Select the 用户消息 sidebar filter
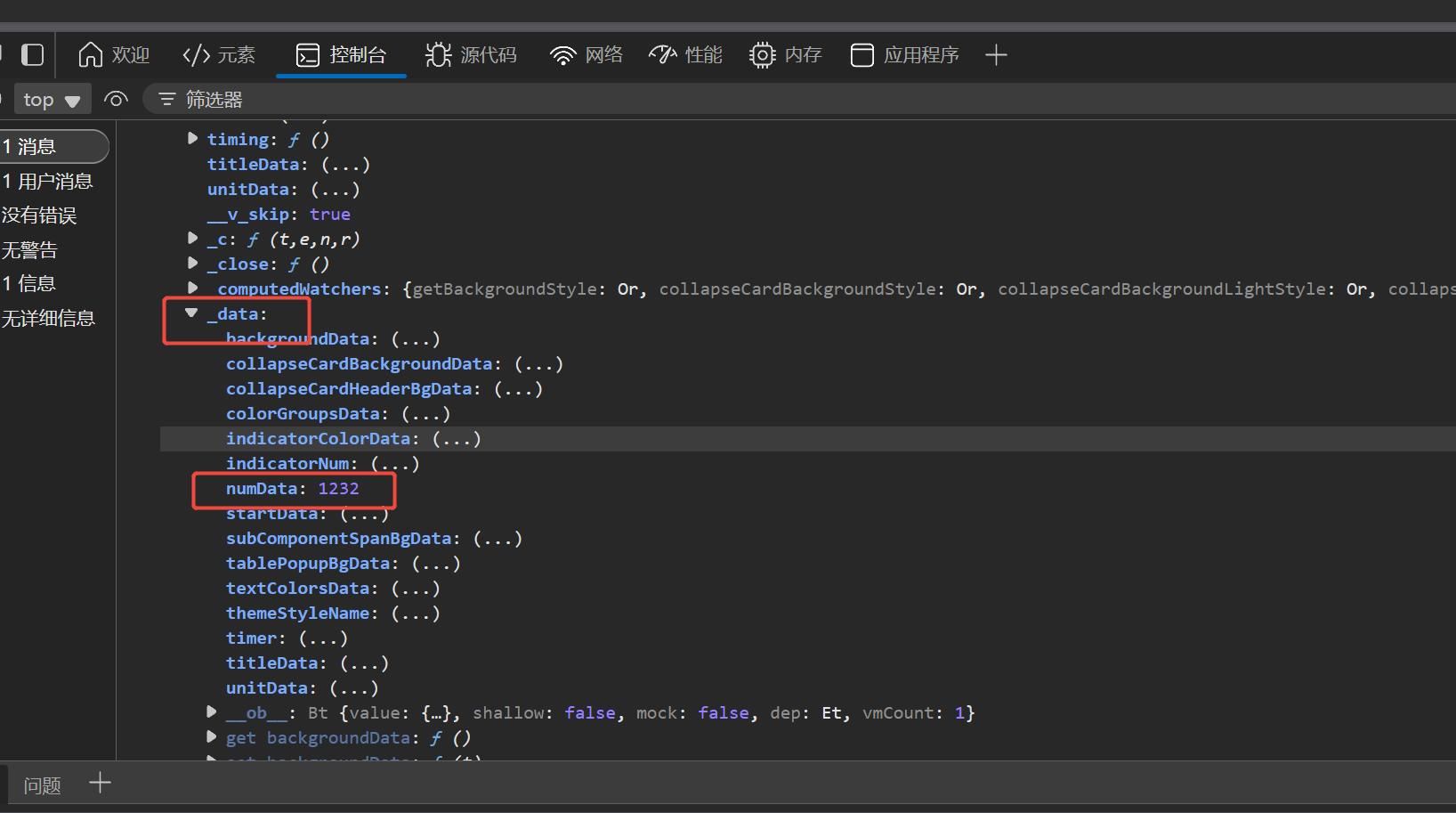 [48, 182]
